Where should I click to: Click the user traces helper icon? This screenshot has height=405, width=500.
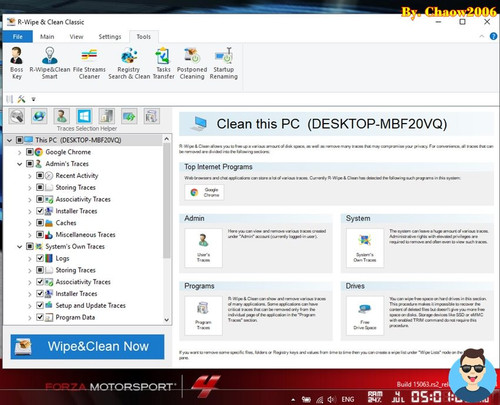pos(61,116)
